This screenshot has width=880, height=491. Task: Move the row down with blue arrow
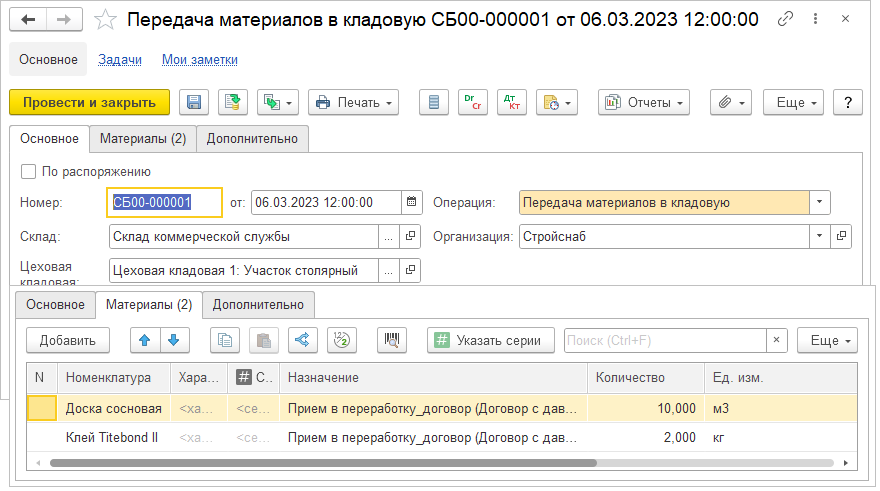click(x=174, y=340)
